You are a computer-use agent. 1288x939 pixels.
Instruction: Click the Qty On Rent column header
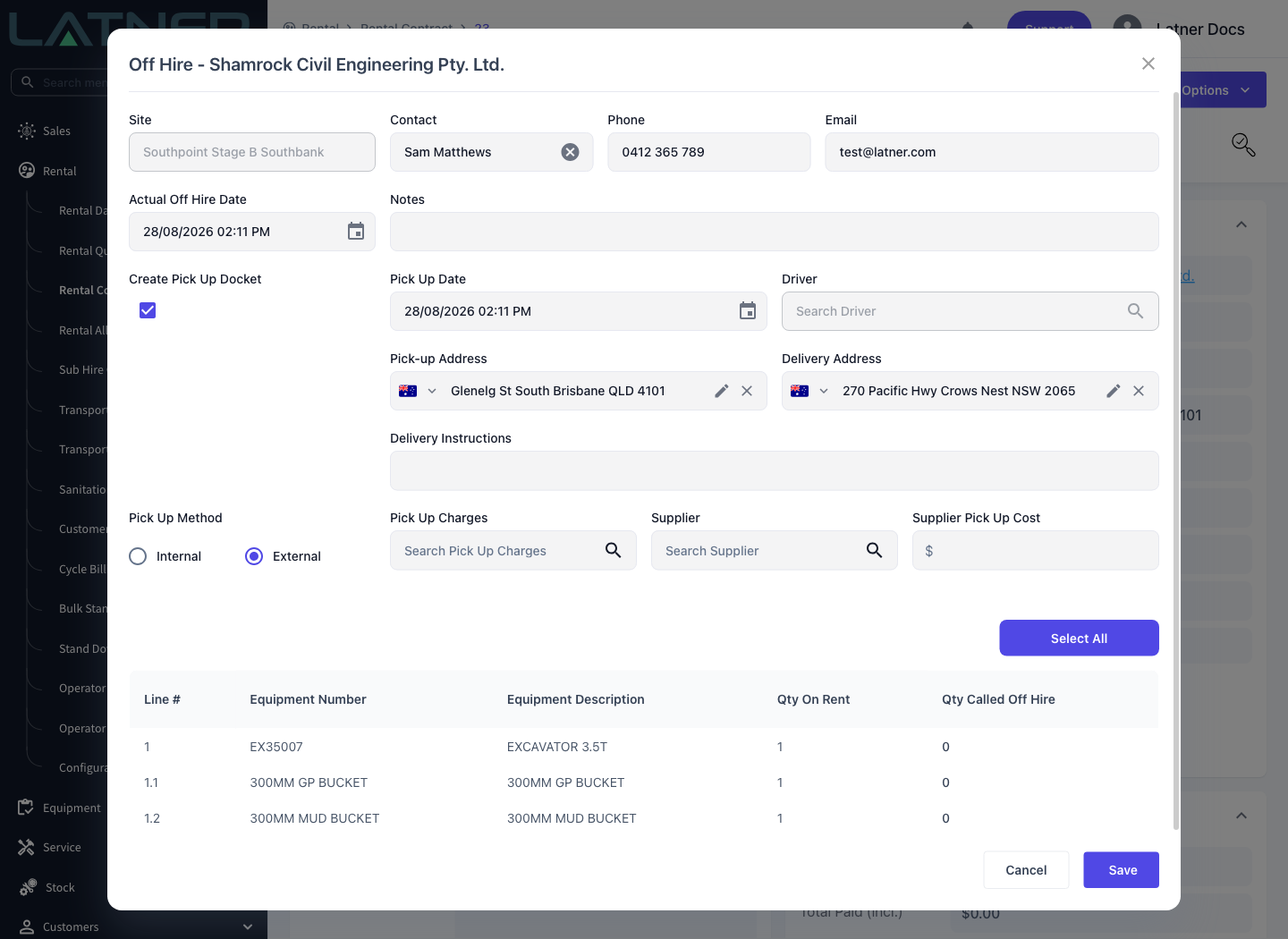click(813, 699)
